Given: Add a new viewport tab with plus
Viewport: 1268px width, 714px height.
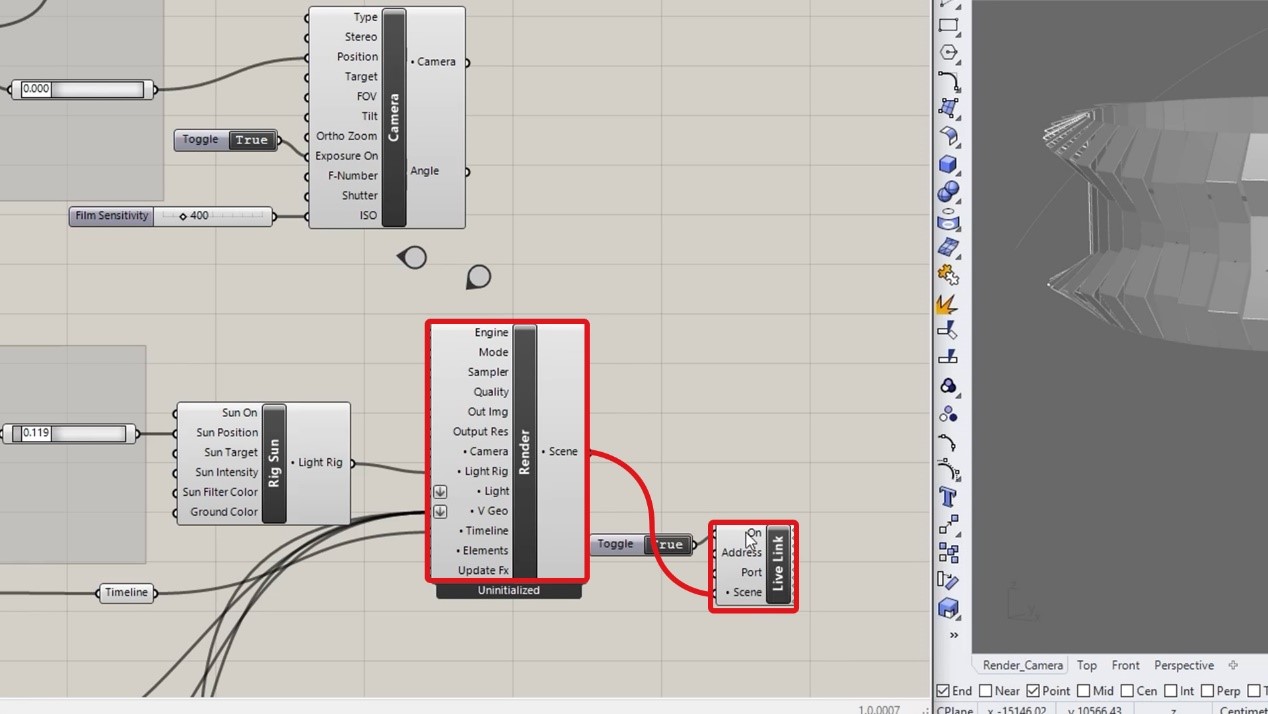Looking at the screenshot, I should 1233,665.
